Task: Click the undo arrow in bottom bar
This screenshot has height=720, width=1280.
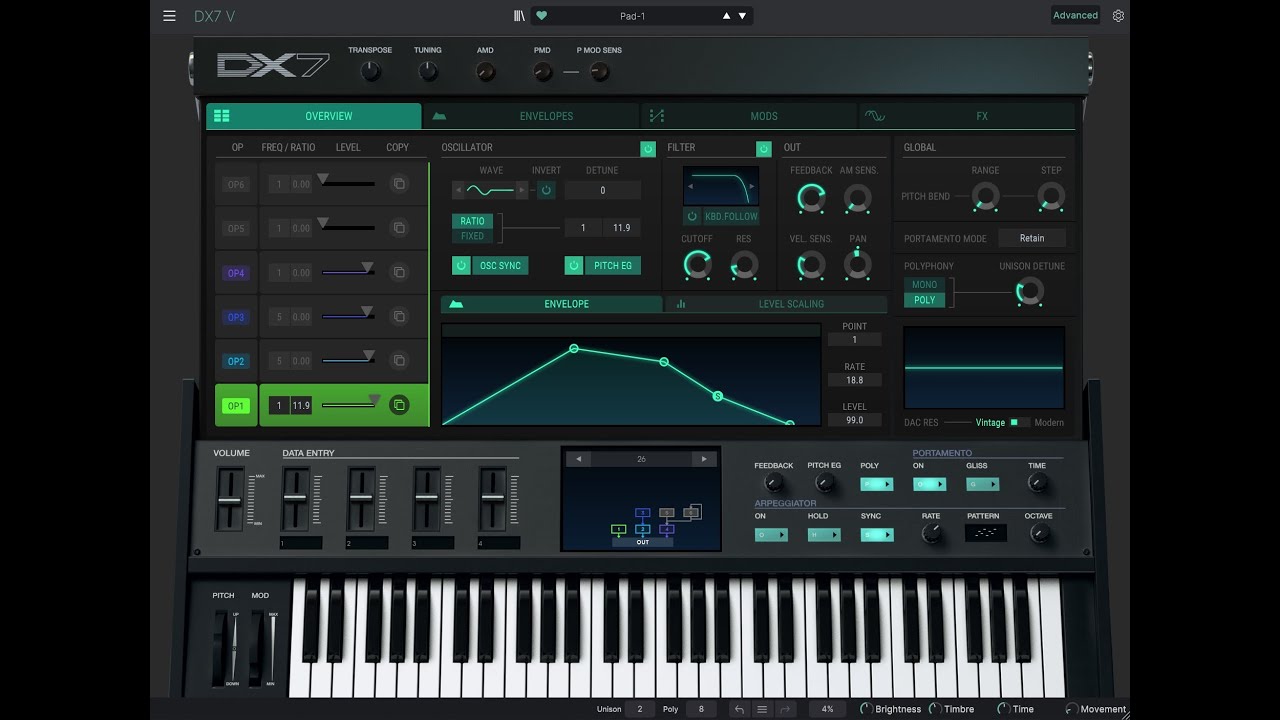Action: click(x=739, y=709)
